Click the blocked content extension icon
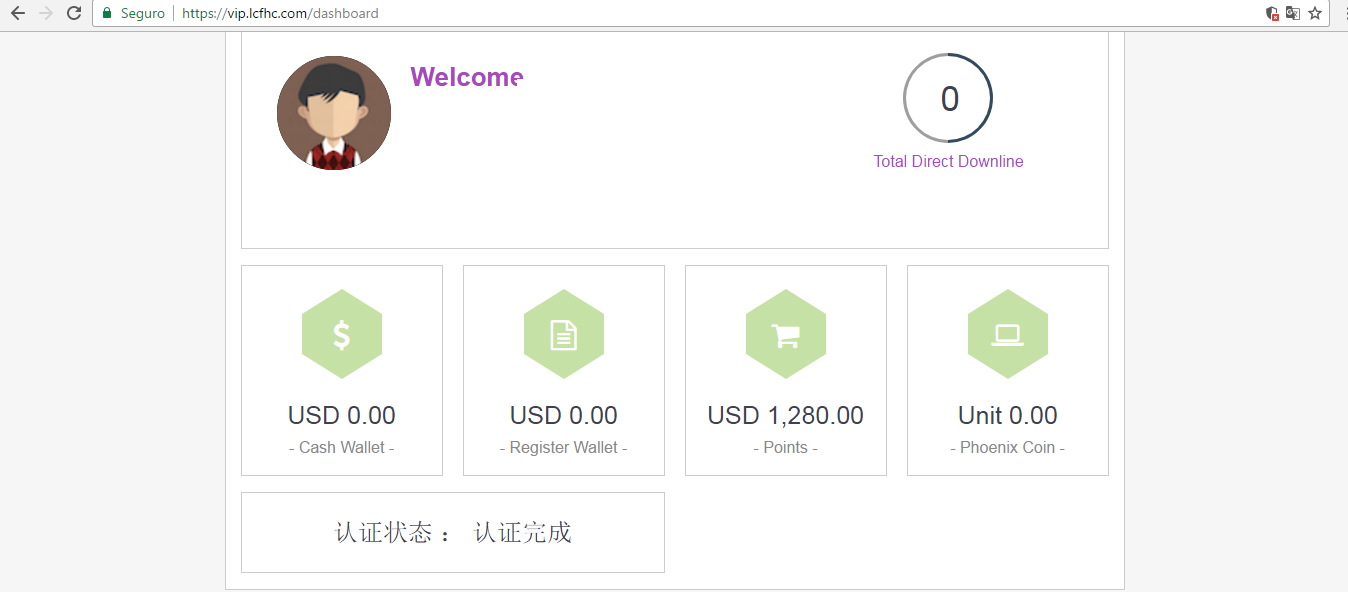 pyautogui.click(x=1270, y=13)
